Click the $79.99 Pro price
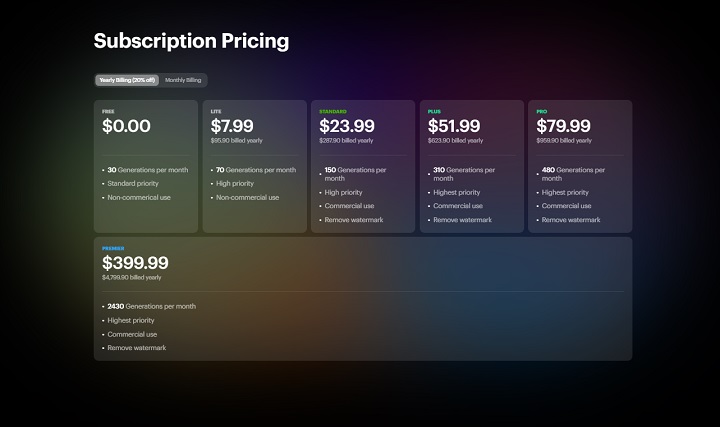720x427 pixels. (563, 127)
